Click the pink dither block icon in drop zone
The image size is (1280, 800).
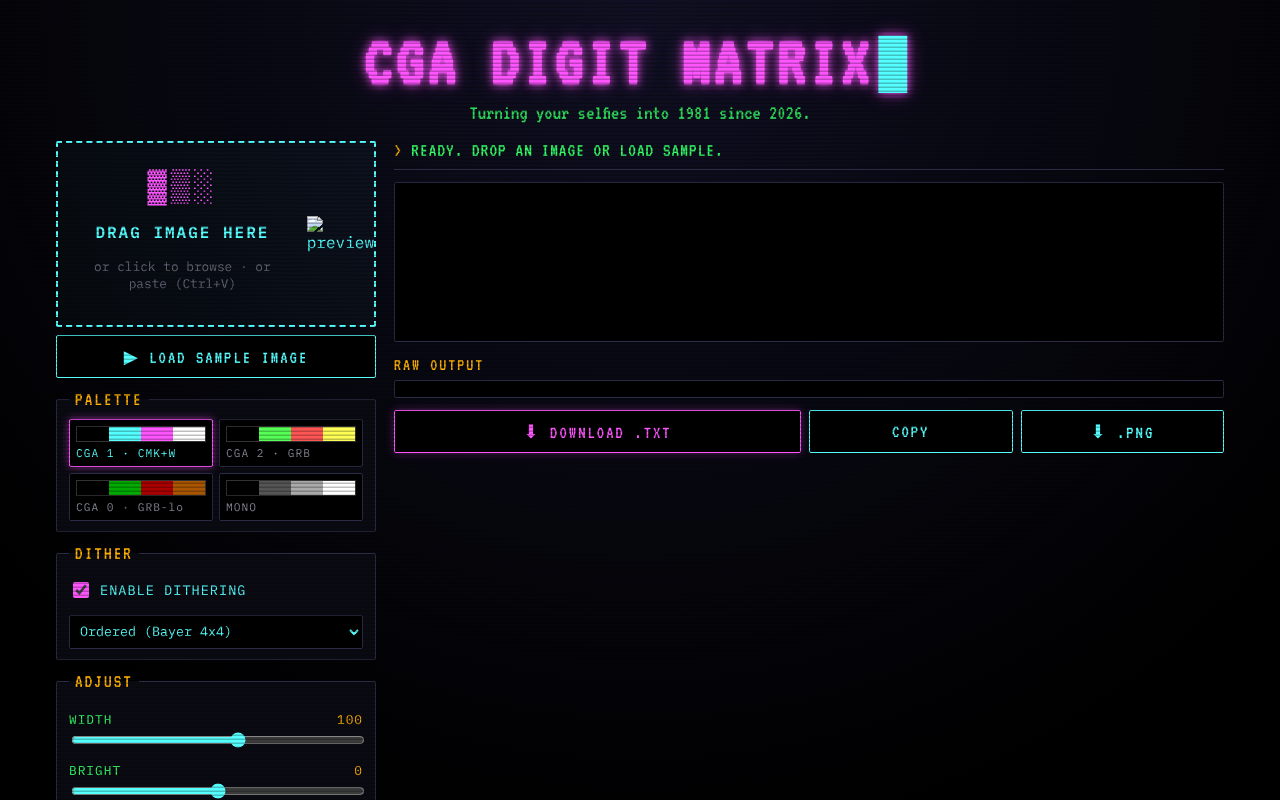tap(180, 187)
